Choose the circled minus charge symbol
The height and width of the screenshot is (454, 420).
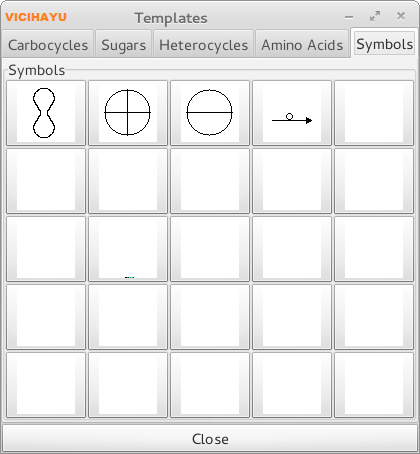(x=210, y=113)
